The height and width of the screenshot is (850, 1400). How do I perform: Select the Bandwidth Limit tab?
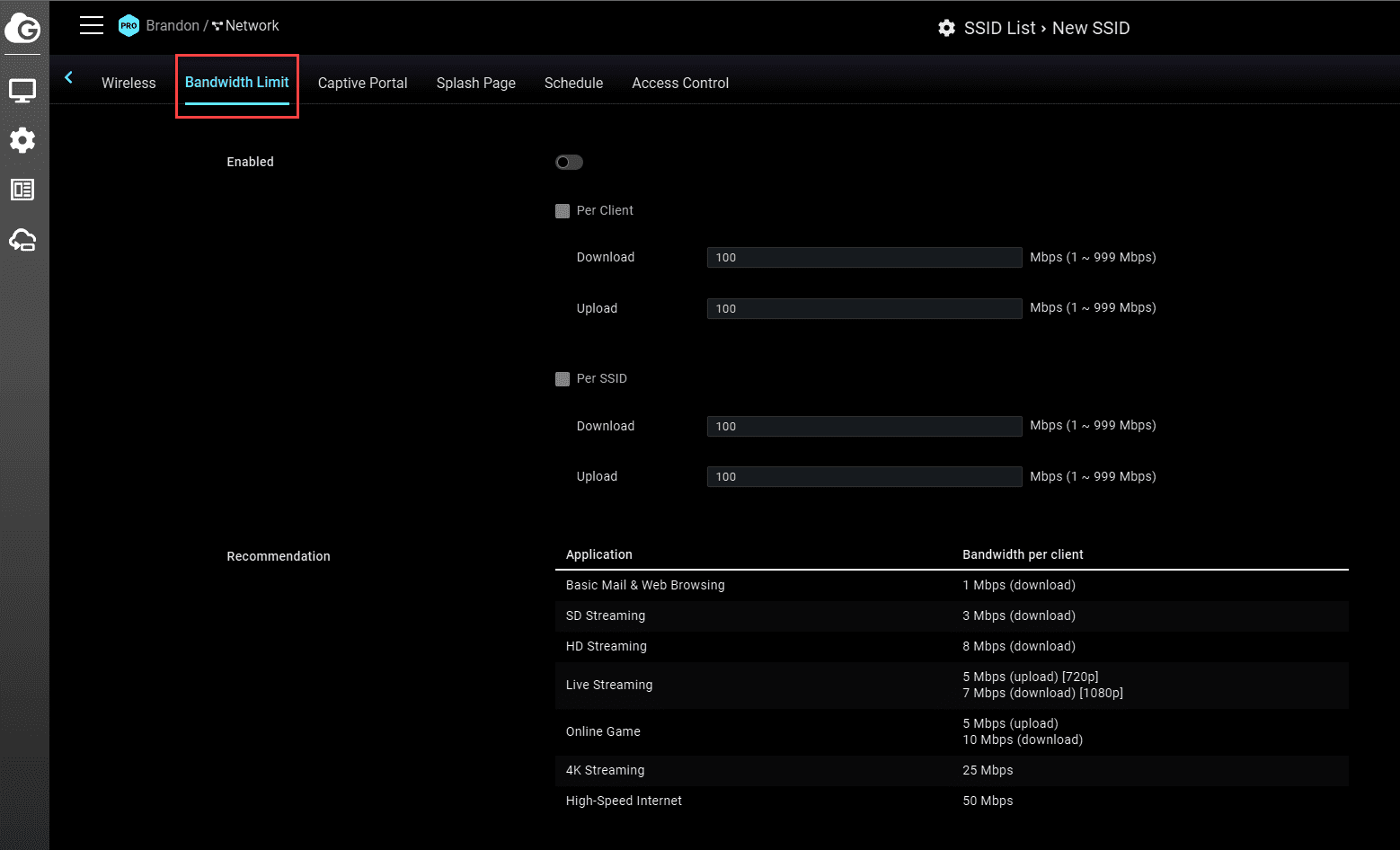[237, 83]
